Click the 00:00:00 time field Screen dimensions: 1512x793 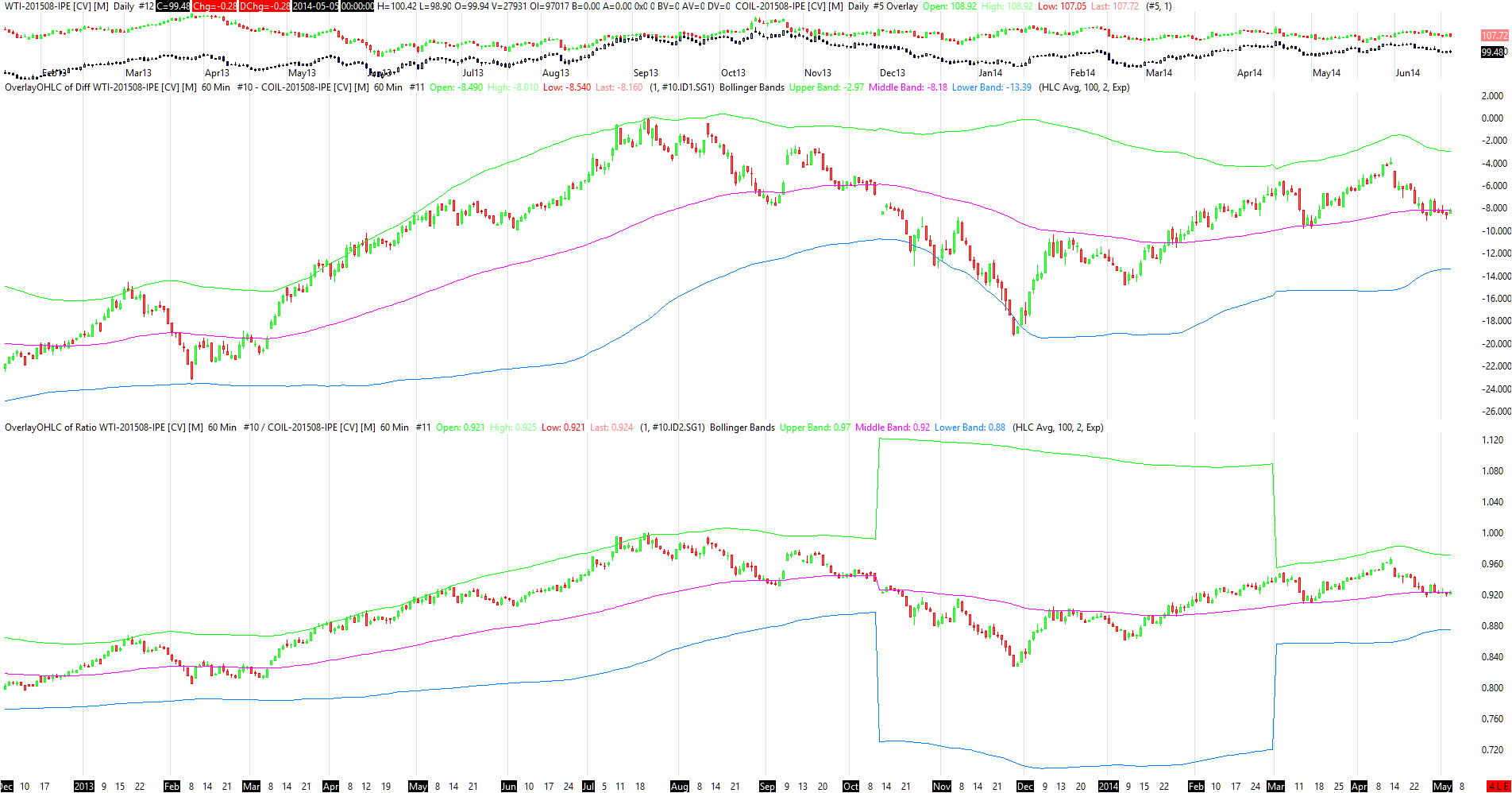point(357,6)
